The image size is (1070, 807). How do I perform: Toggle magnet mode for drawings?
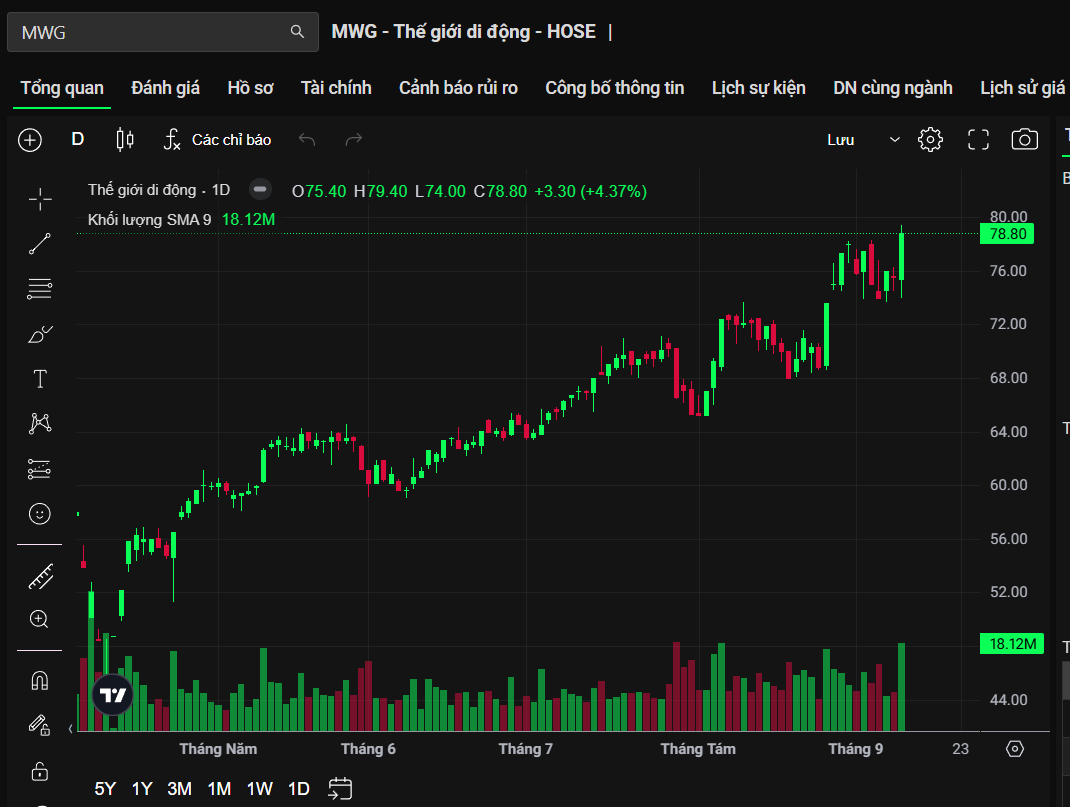pyautogui.click(x=40, y=681)
